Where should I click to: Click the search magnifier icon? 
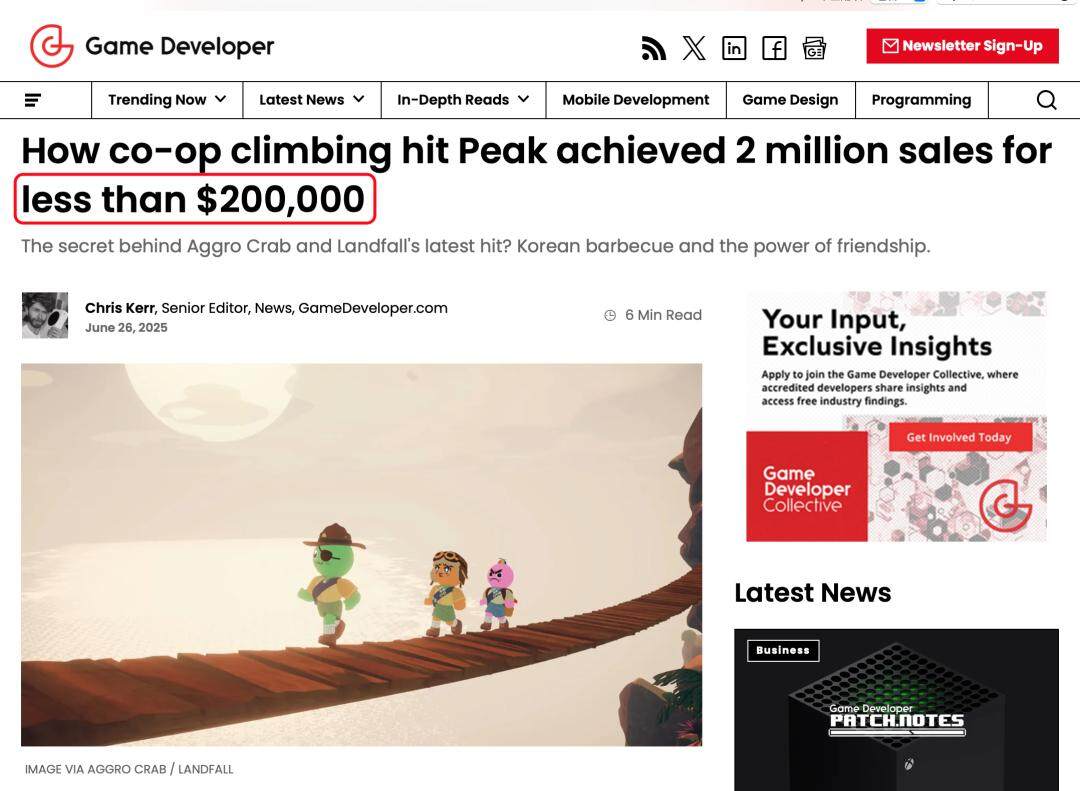click(x=1046, y=100)
